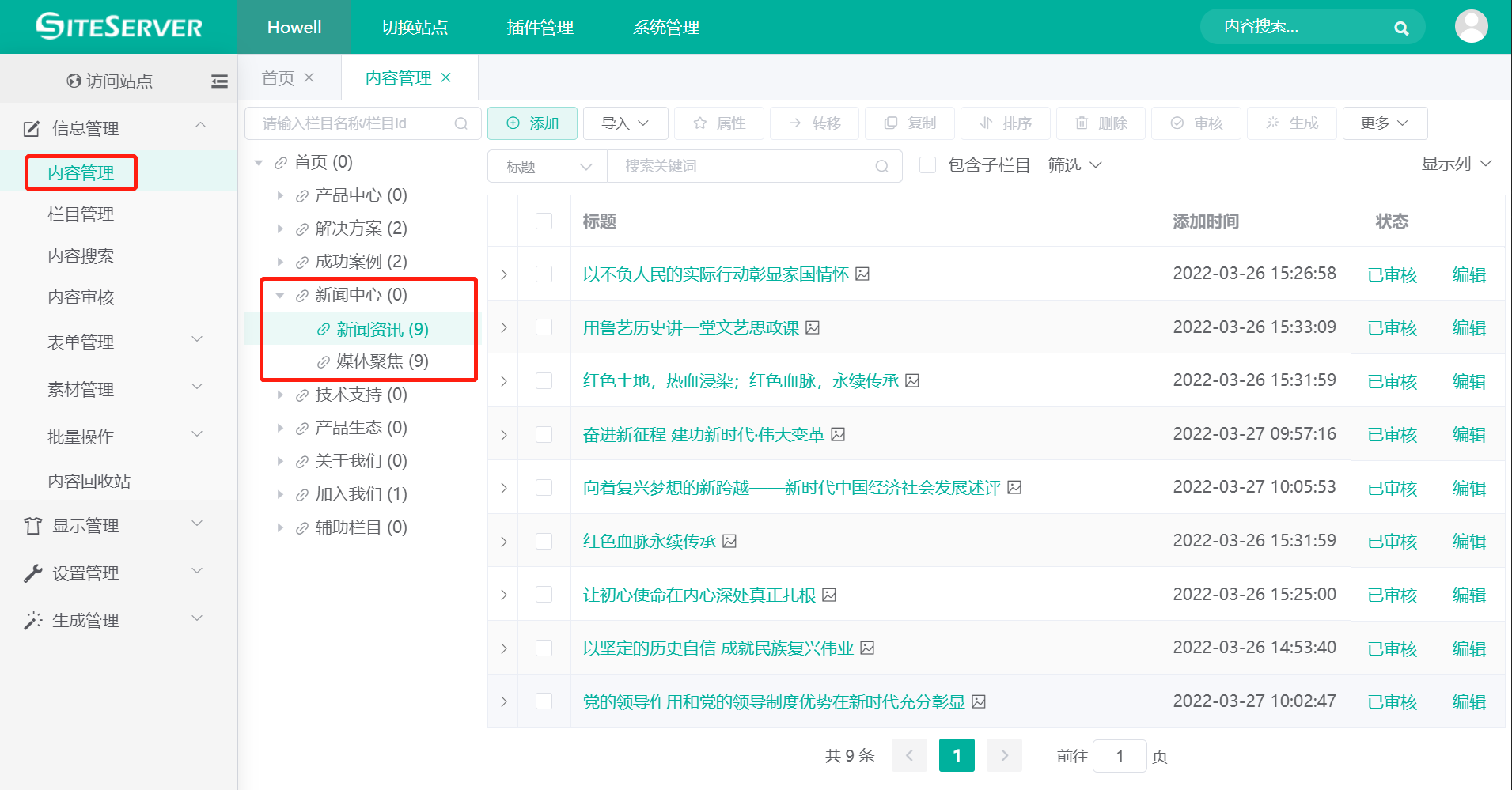
Task: Toggle the sidebar collapse menu icon
Action: pyautogui.click(x=219, y=81)
